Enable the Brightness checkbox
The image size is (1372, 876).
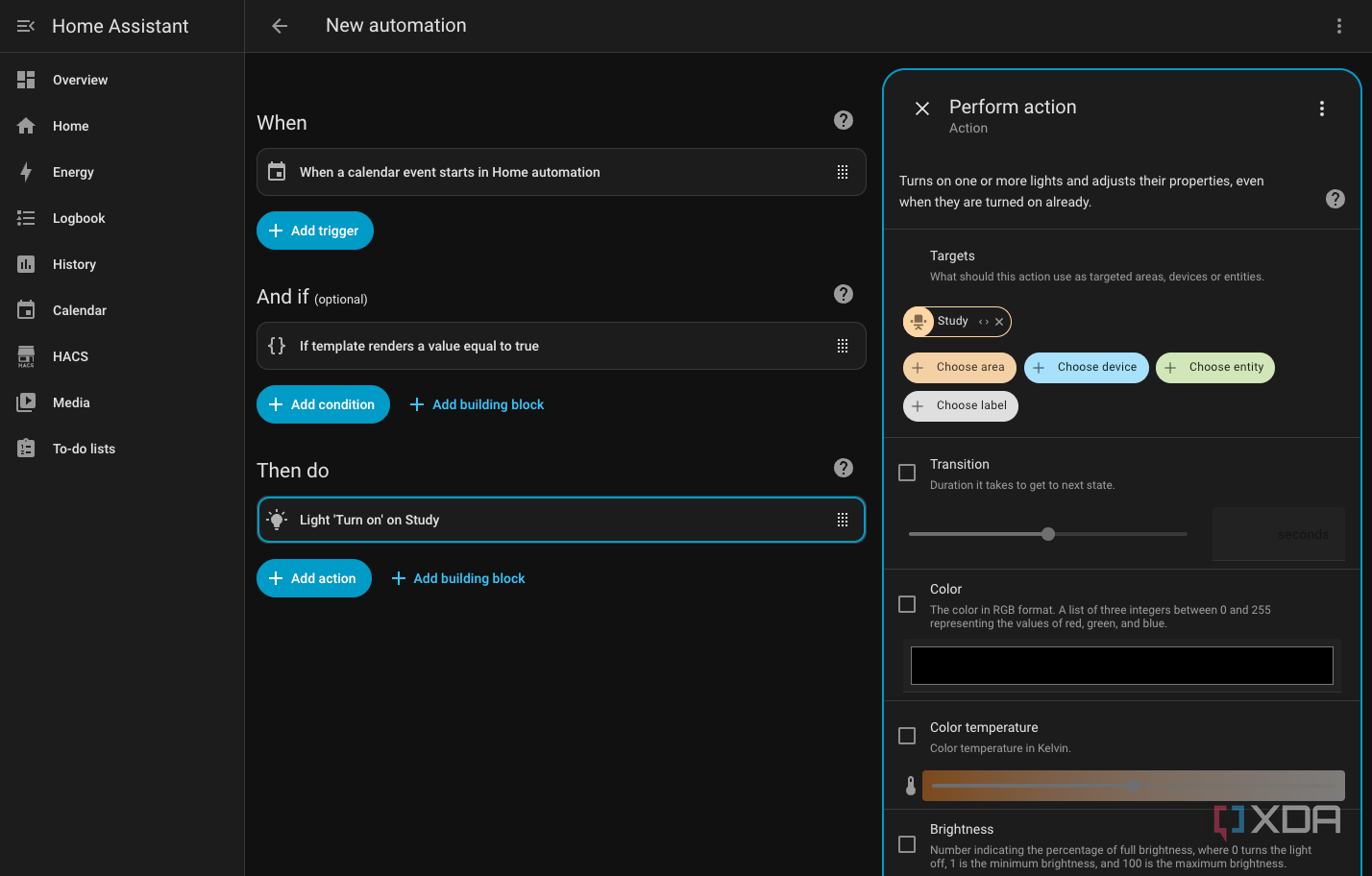point(907,844)
